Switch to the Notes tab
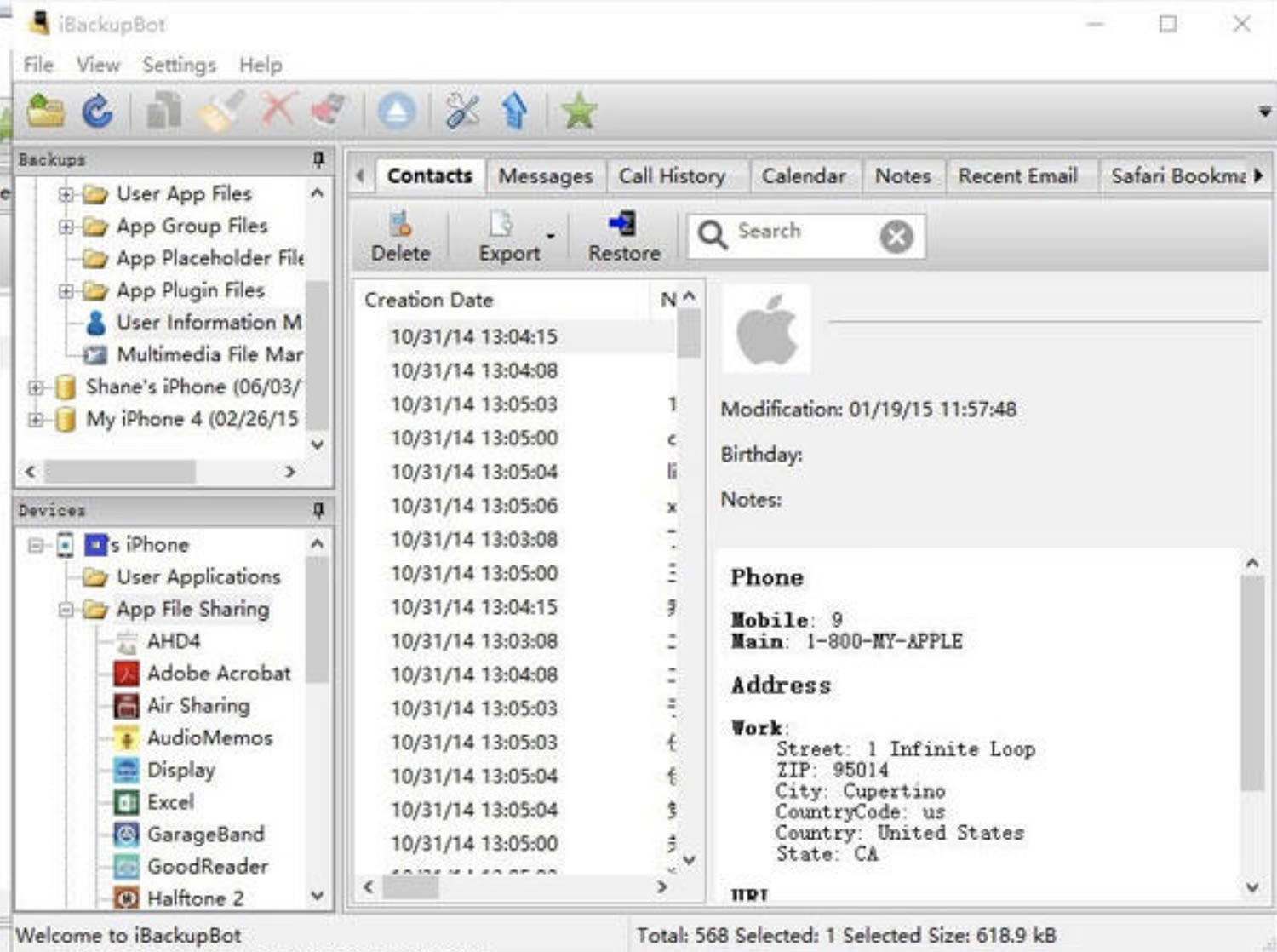The image size is (1277, 952). tap(903, 176)
